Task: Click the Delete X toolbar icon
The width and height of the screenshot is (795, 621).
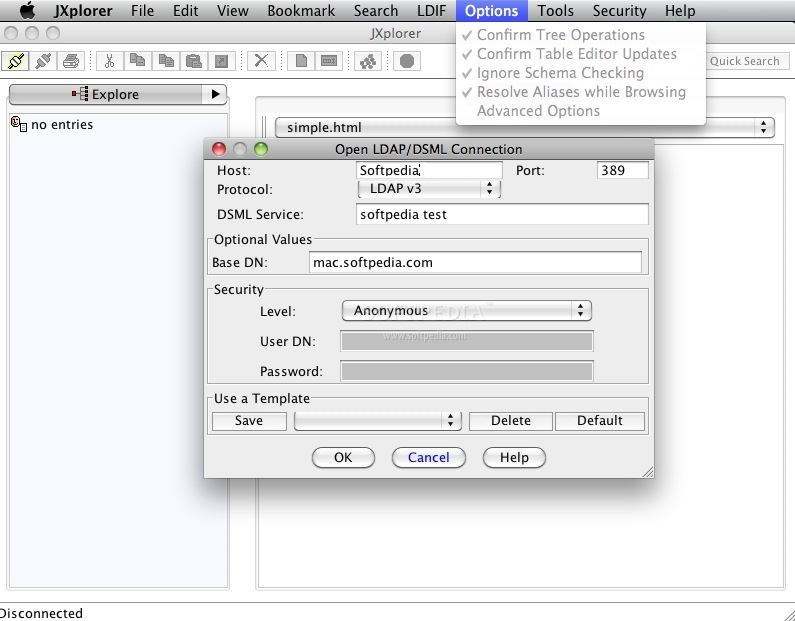Action: pyautogui.click(x=261, y=61)
